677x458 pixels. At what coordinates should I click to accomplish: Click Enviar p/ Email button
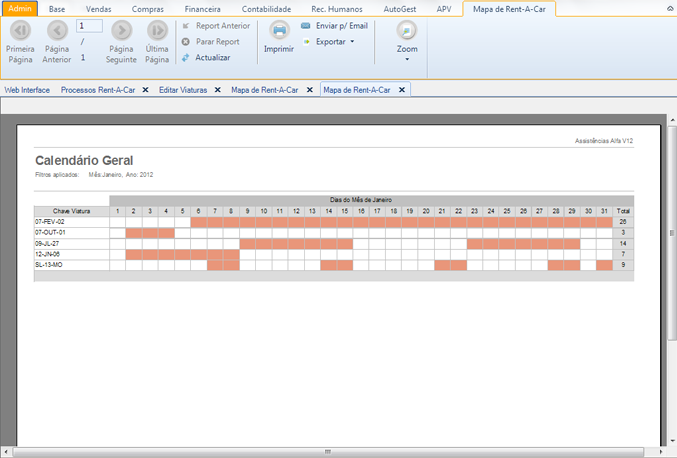pyautogui.click(x=334, y=25)
